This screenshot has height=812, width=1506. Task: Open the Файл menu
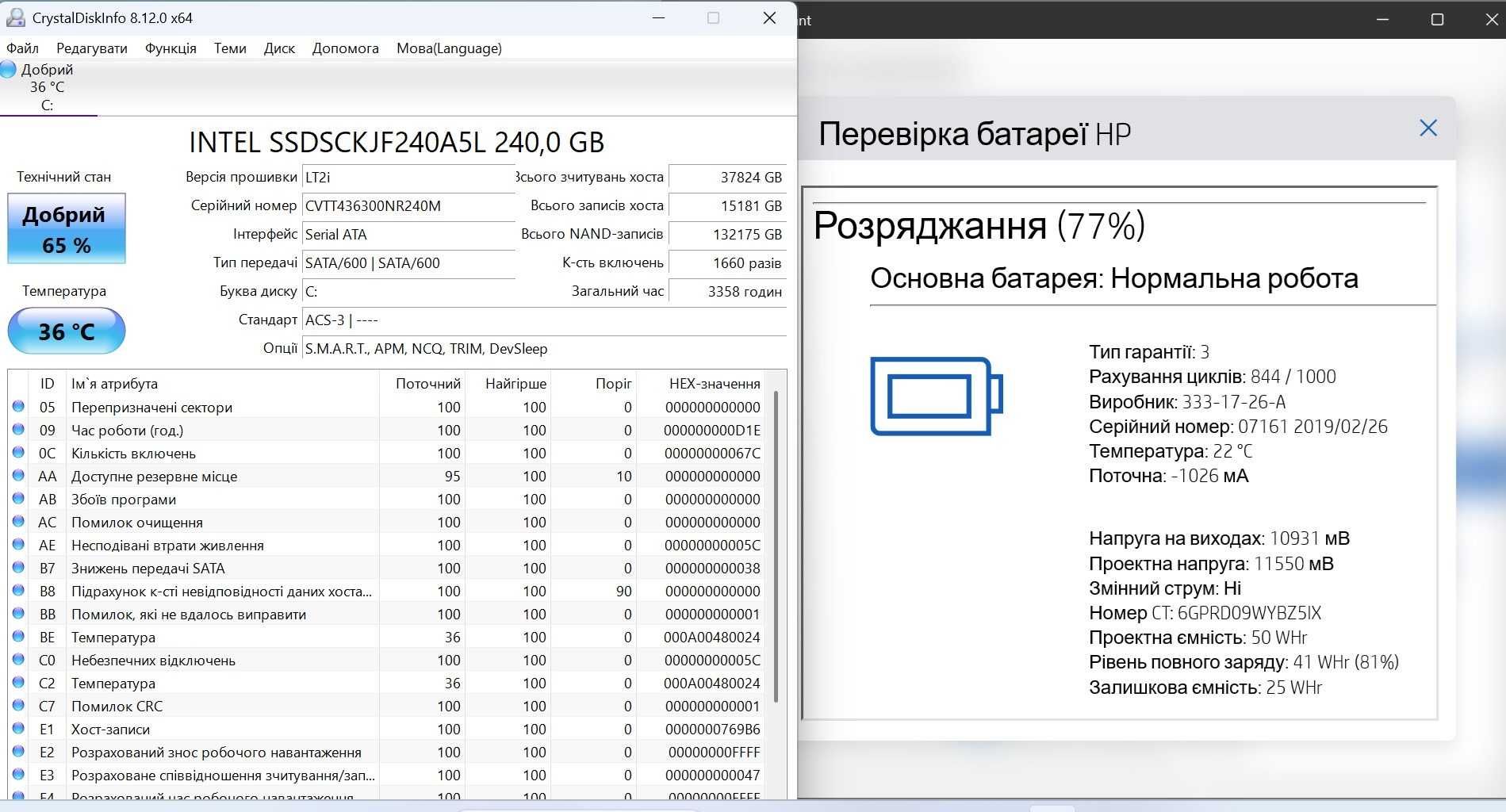22,48
